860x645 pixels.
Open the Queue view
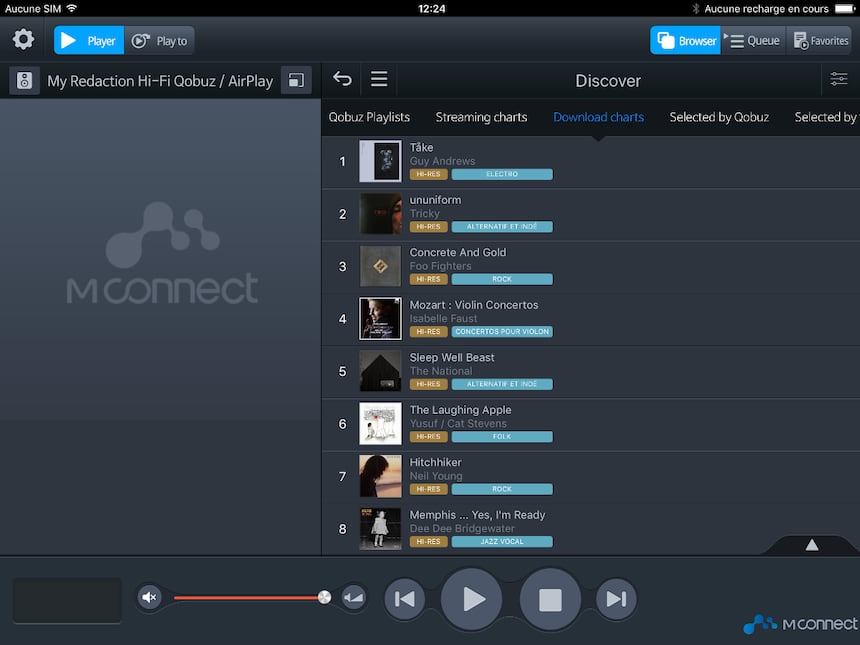click(753, 41)
